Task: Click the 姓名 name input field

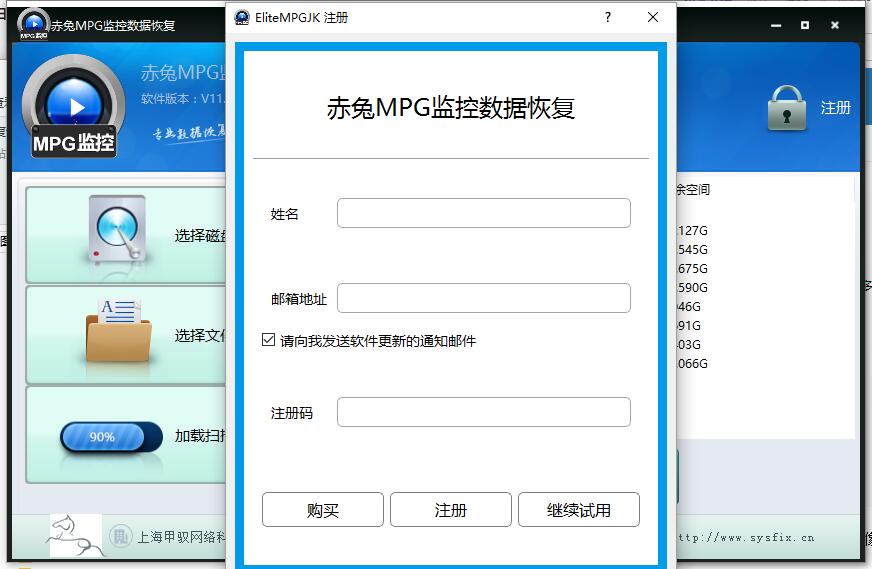Action: [x=483, y=213]
